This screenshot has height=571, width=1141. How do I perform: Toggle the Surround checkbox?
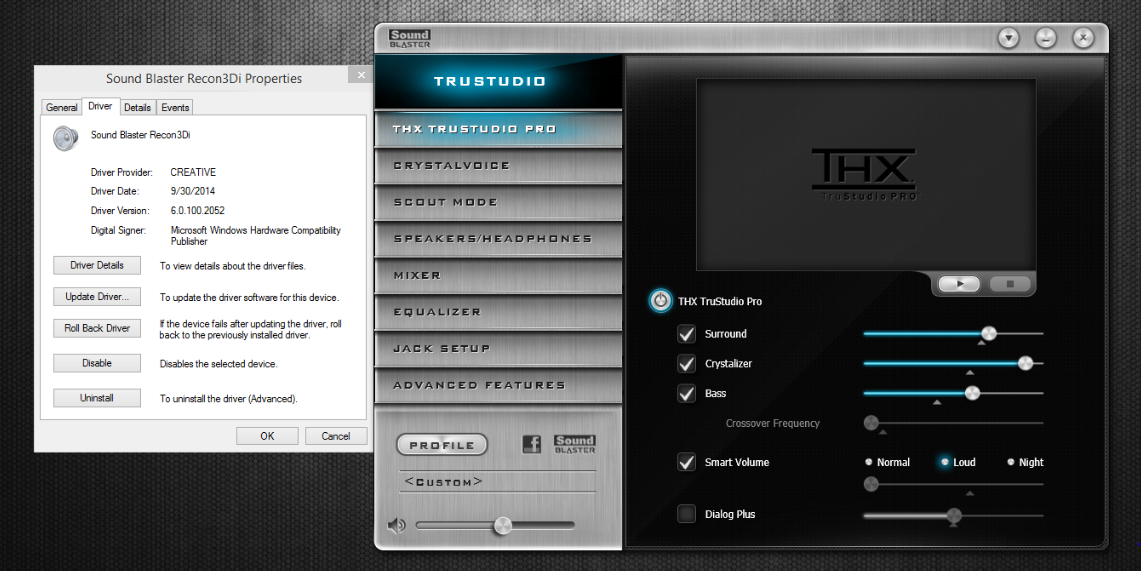coord(686,334)
